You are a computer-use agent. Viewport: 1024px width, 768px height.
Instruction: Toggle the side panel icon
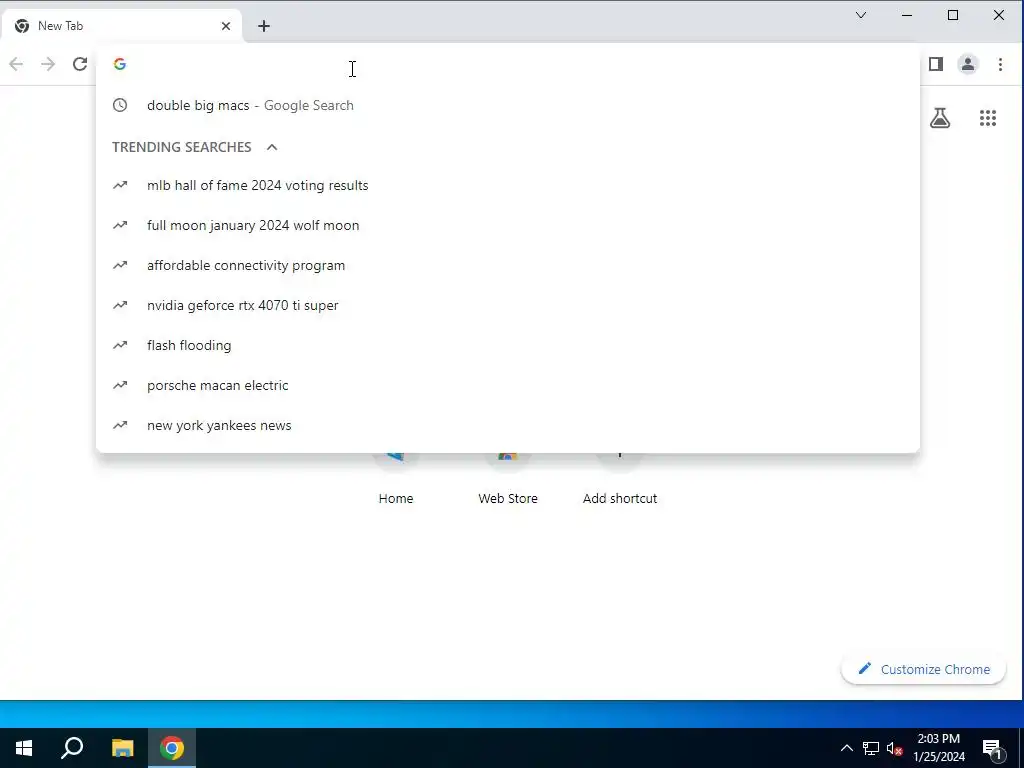click(936, 64)
